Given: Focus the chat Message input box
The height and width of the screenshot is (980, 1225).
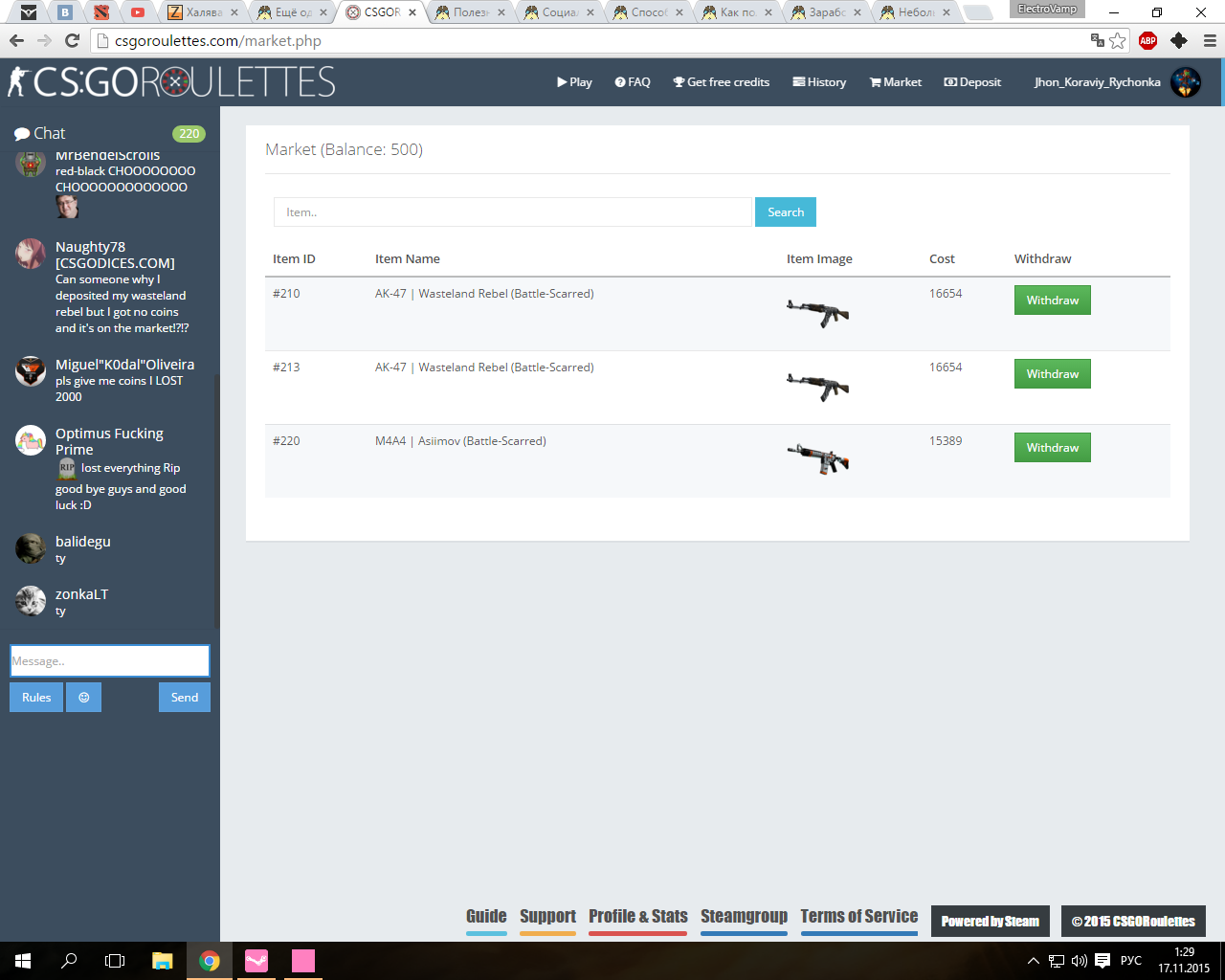Looking at the screenshot, I should point(110,661).
